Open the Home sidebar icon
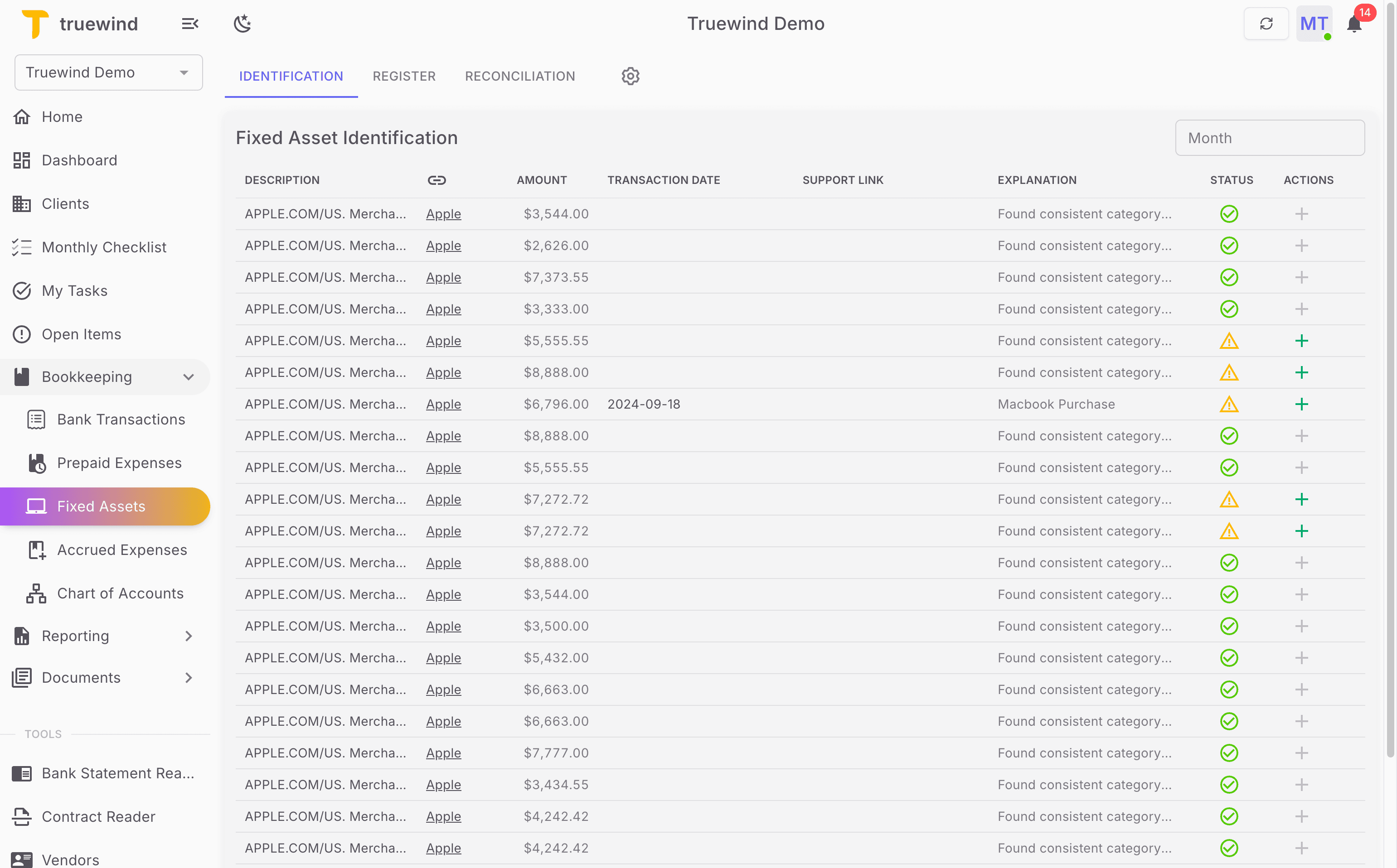The width and height of the screenshot is (1397, 868). pyautogui.click(x=22, y=116)
